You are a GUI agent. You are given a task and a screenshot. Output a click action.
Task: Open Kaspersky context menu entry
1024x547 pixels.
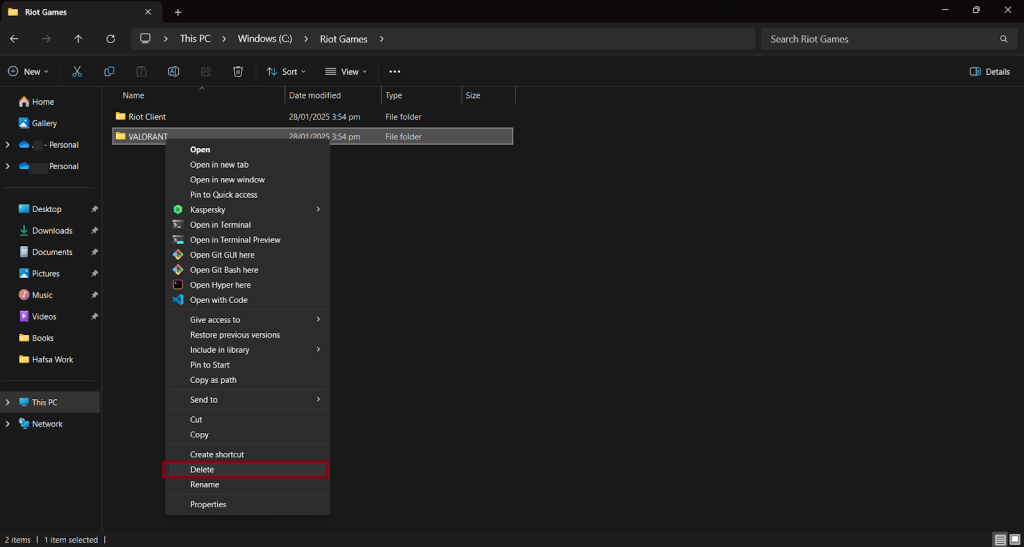pyautogui.click(x=248, y=210)
